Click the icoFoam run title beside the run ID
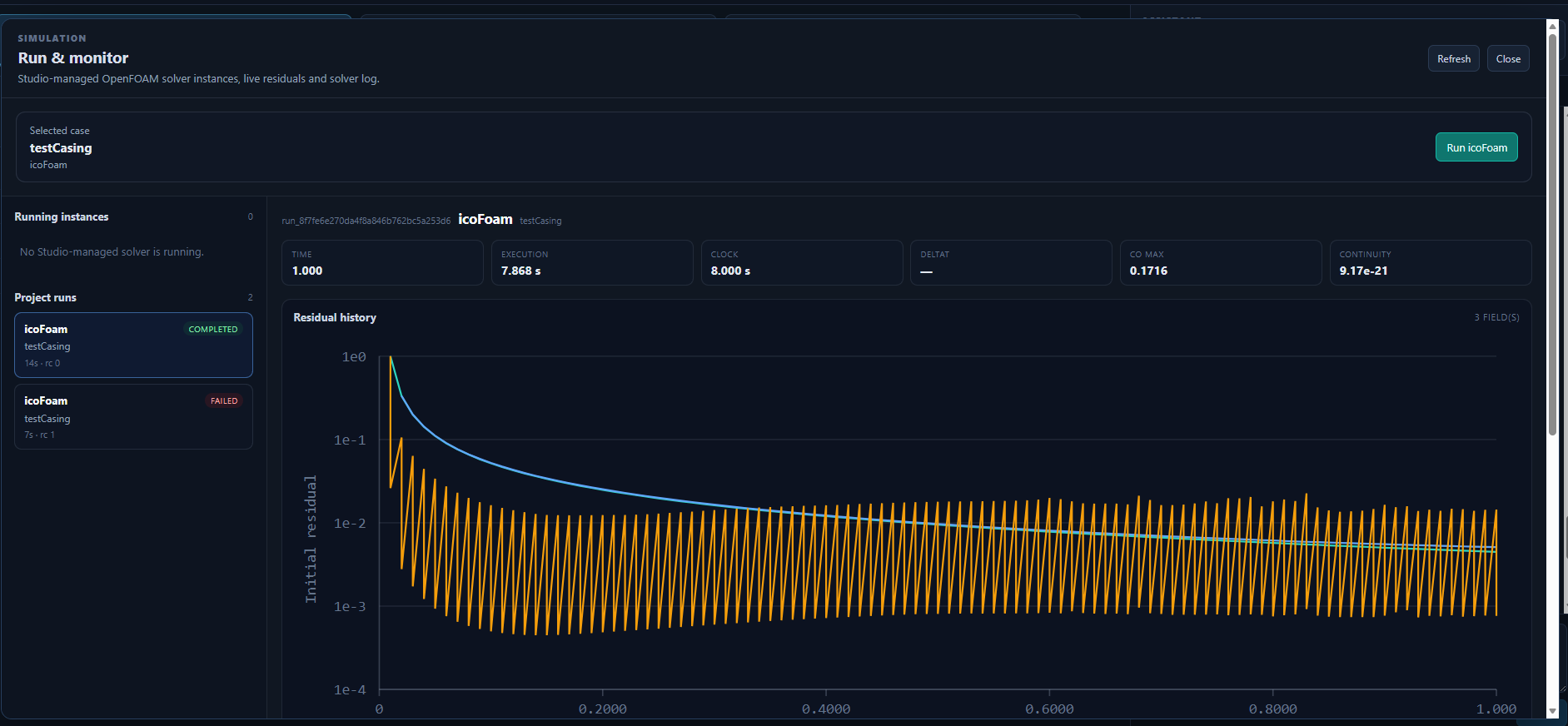 tap(485, 219)
